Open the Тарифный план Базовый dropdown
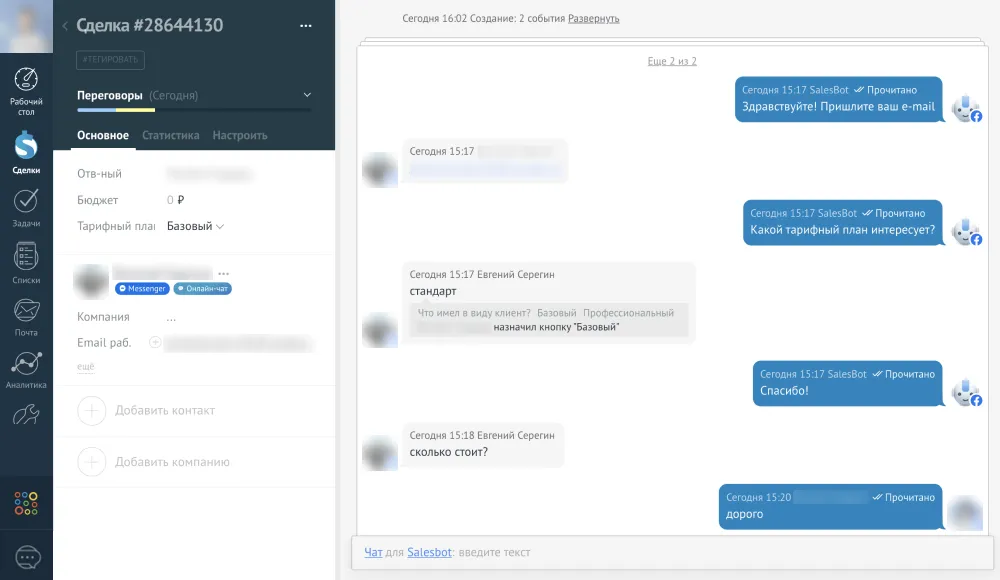The width and height of the screenshot is (1000, 580). pyautogui.click(x=195, y=226)
